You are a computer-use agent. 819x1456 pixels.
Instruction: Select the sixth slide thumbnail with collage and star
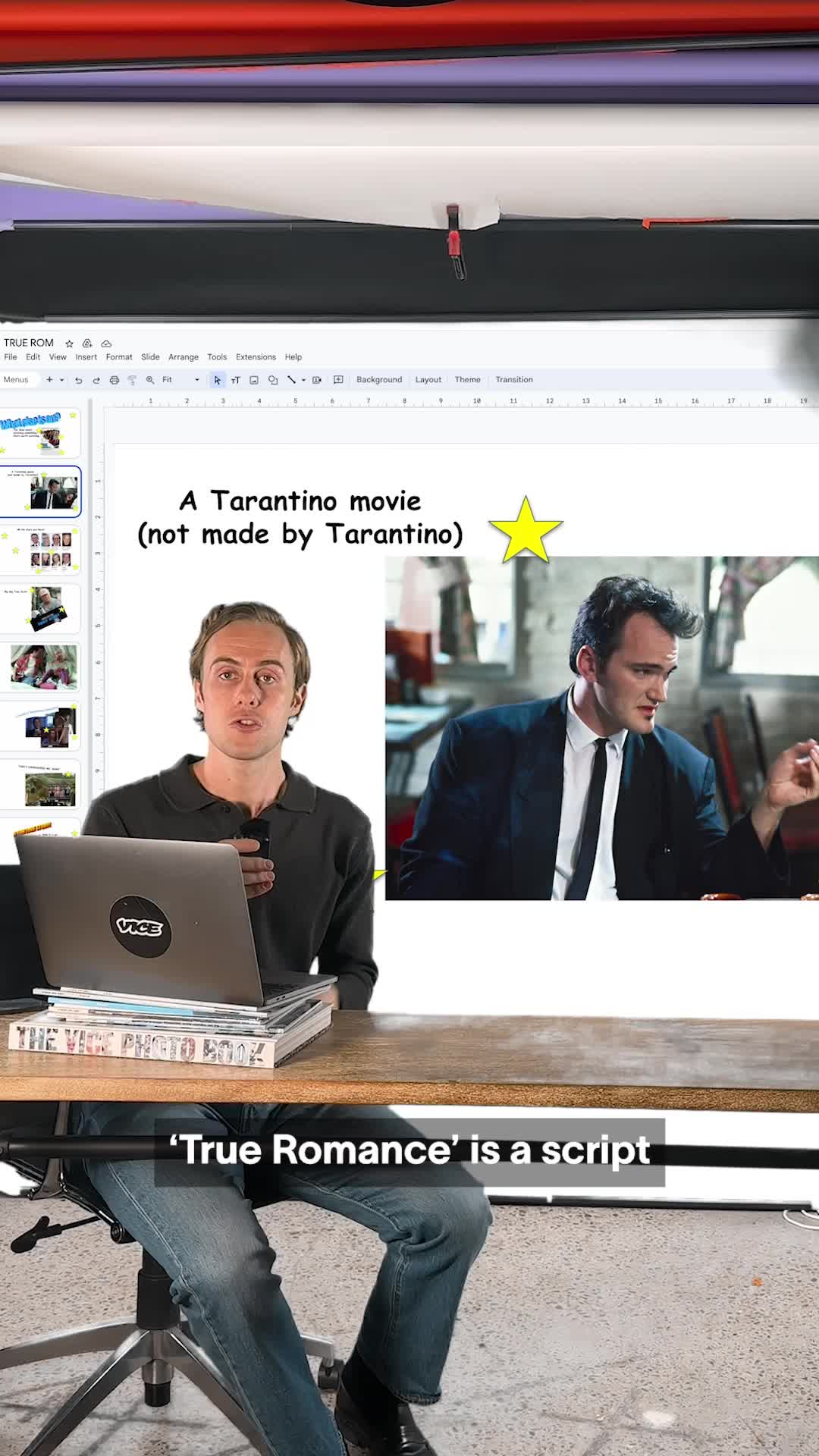click(x=39, y=726)
